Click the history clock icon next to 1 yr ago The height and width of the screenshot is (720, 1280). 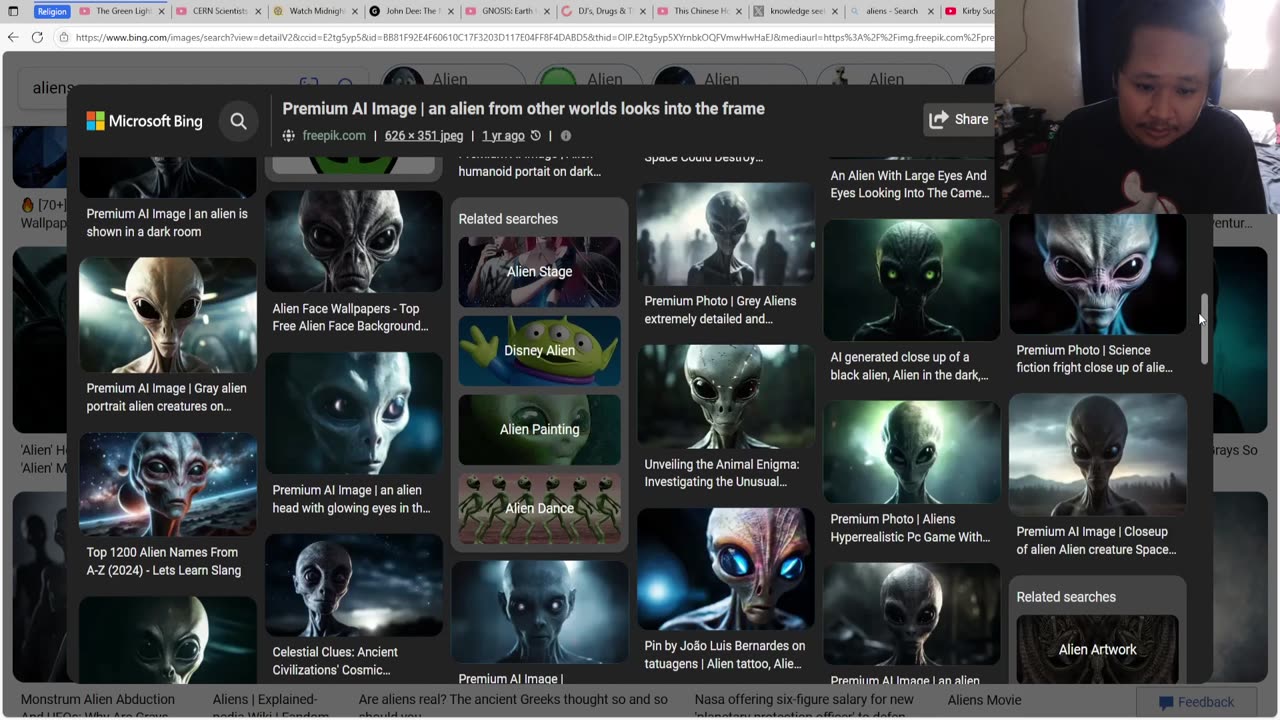[x=536, y=136]
